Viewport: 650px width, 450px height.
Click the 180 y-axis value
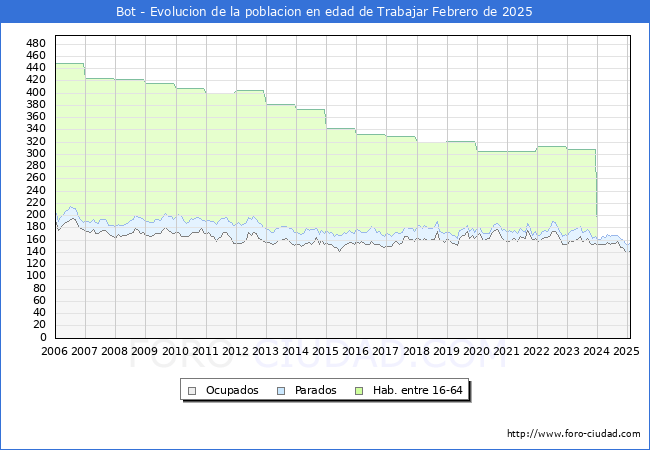pos(36,227)
